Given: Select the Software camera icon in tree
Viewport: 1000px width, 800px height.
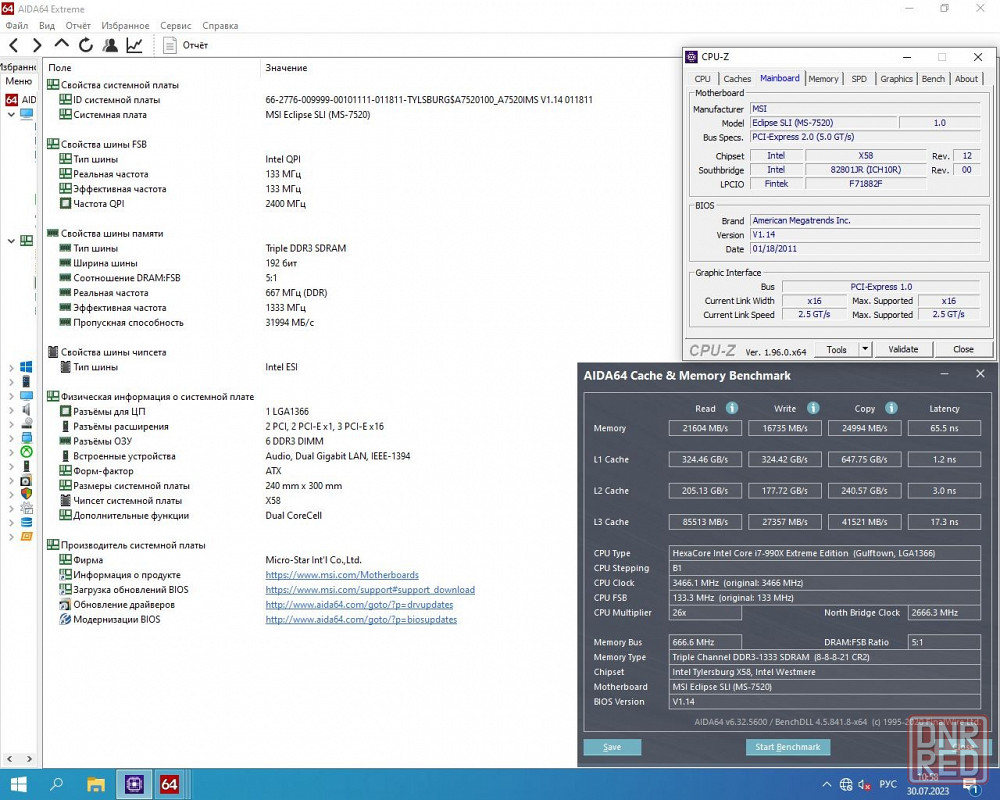Looking at the screenshot, I should tap(26, 480).
